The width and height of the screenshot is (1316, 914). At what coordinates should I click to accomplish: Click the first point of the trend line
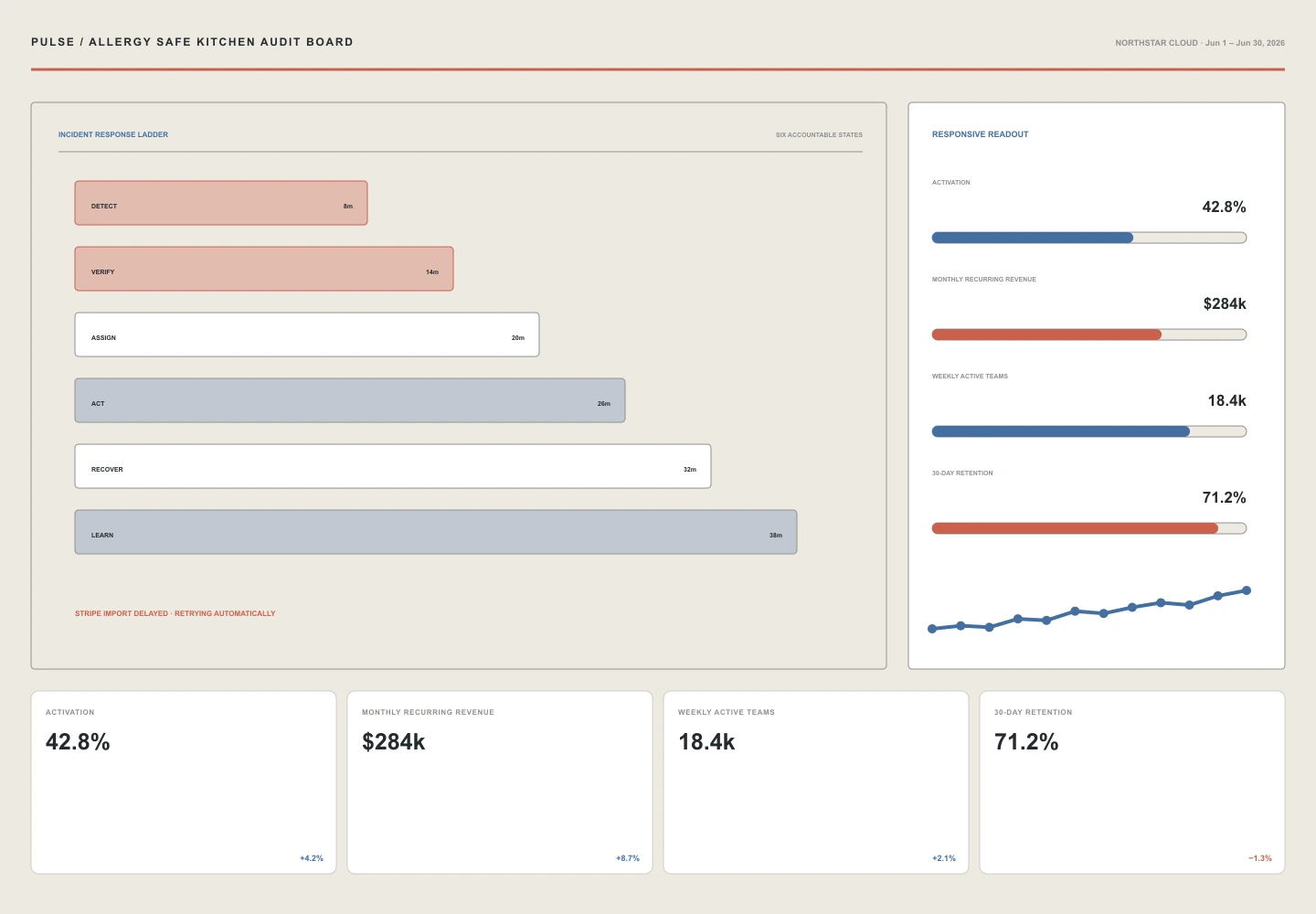[x=932, y=629]
